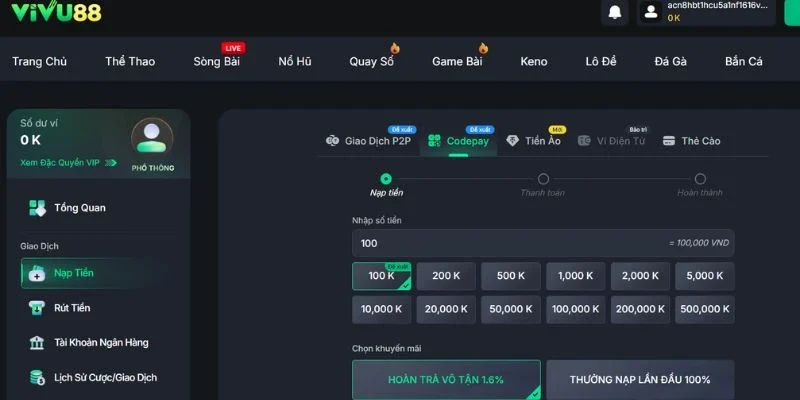Click the Tài Khoản Ngân Hàng bank icon

tap(37, 343)
